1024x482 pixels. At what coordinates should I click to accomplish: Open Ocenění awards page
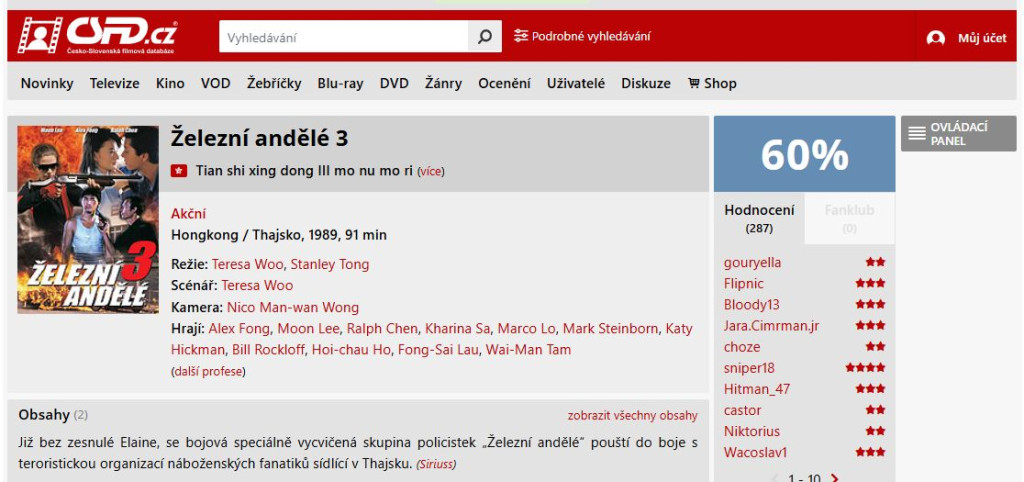click(x=504, y=83)
